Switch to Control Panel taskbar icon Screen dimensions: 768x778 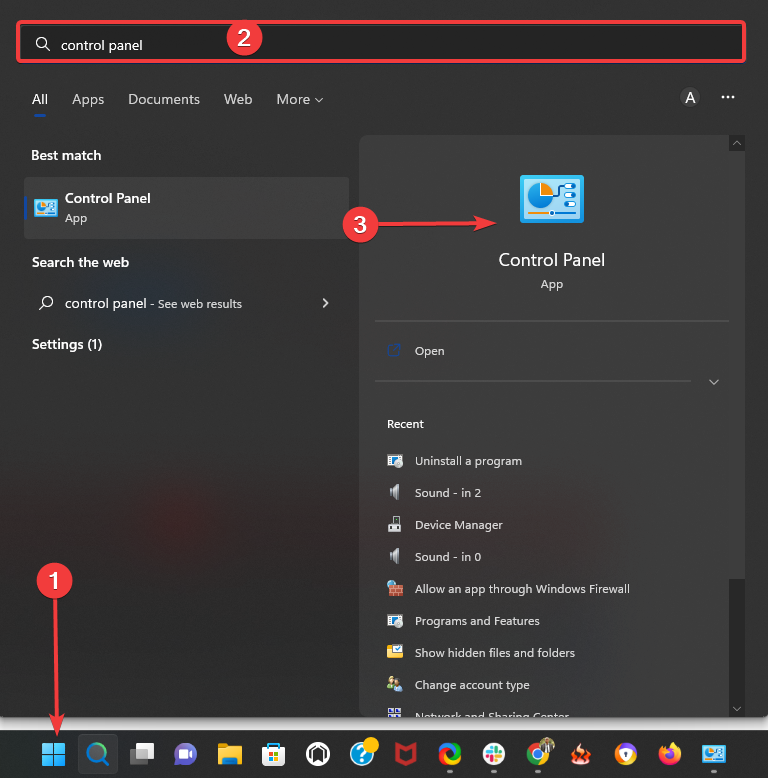(714, 754)
